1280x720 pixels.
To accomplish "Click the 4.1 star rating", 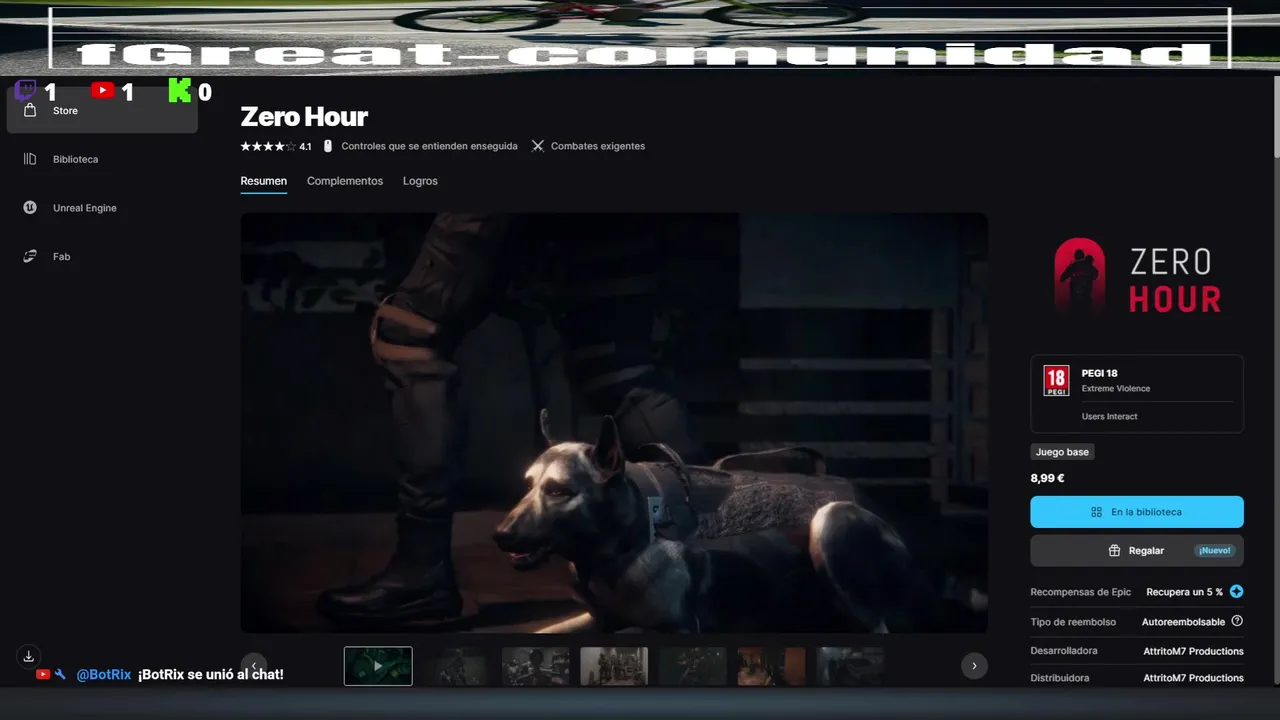I will pos(276,146).
